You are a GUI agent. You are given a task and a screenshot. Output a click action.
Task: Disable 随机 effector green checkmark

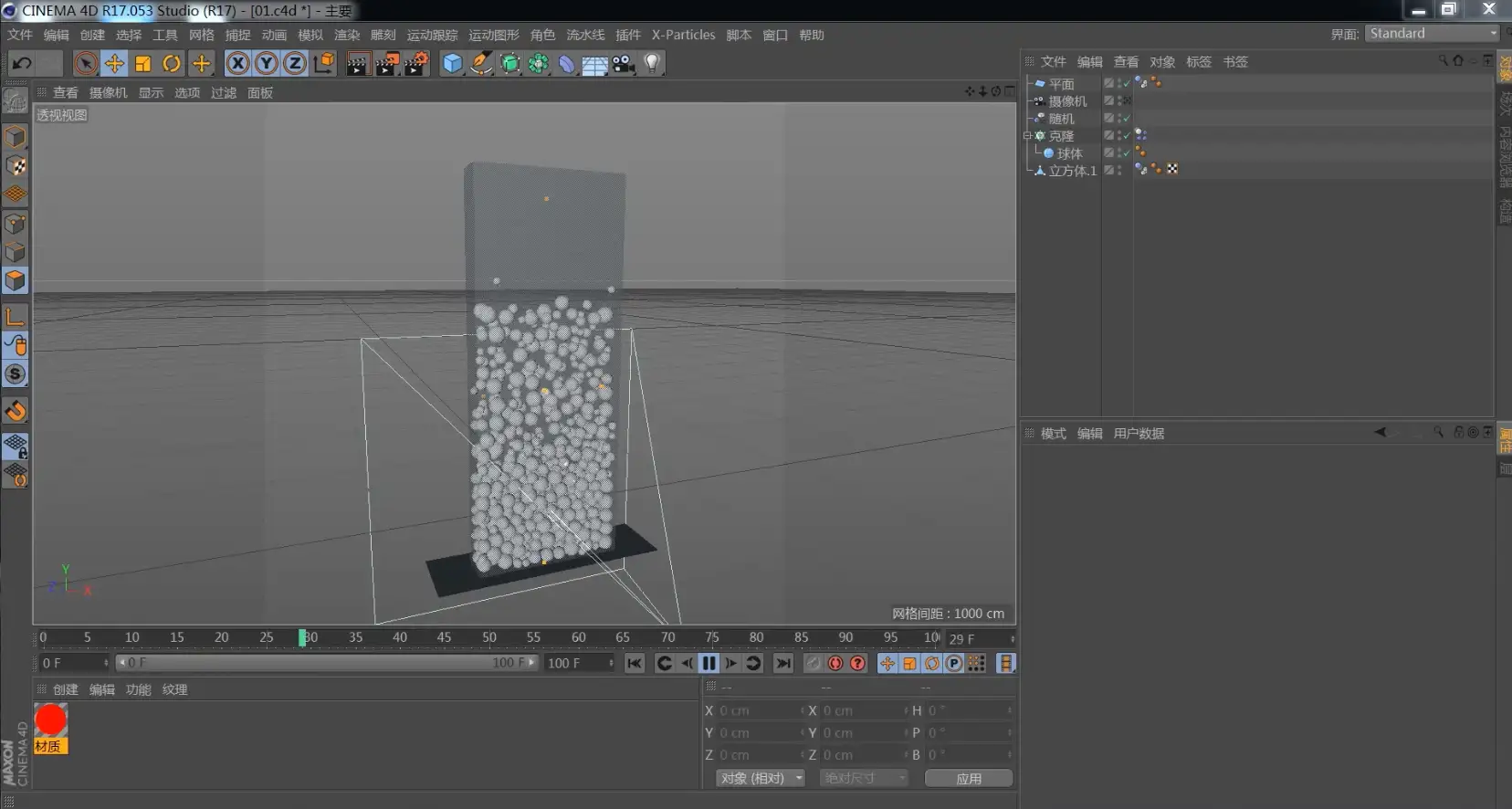point(1126,118)
